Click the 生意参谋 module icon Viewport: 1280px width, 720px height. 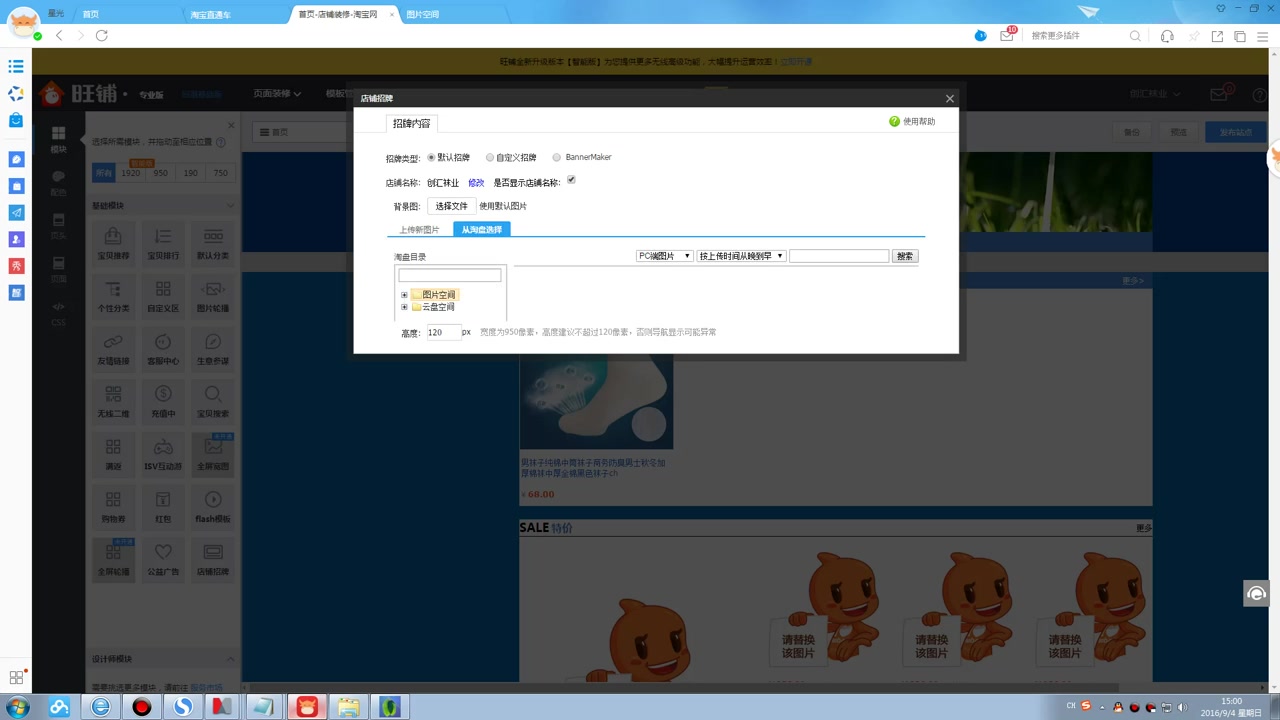[213, 348]
